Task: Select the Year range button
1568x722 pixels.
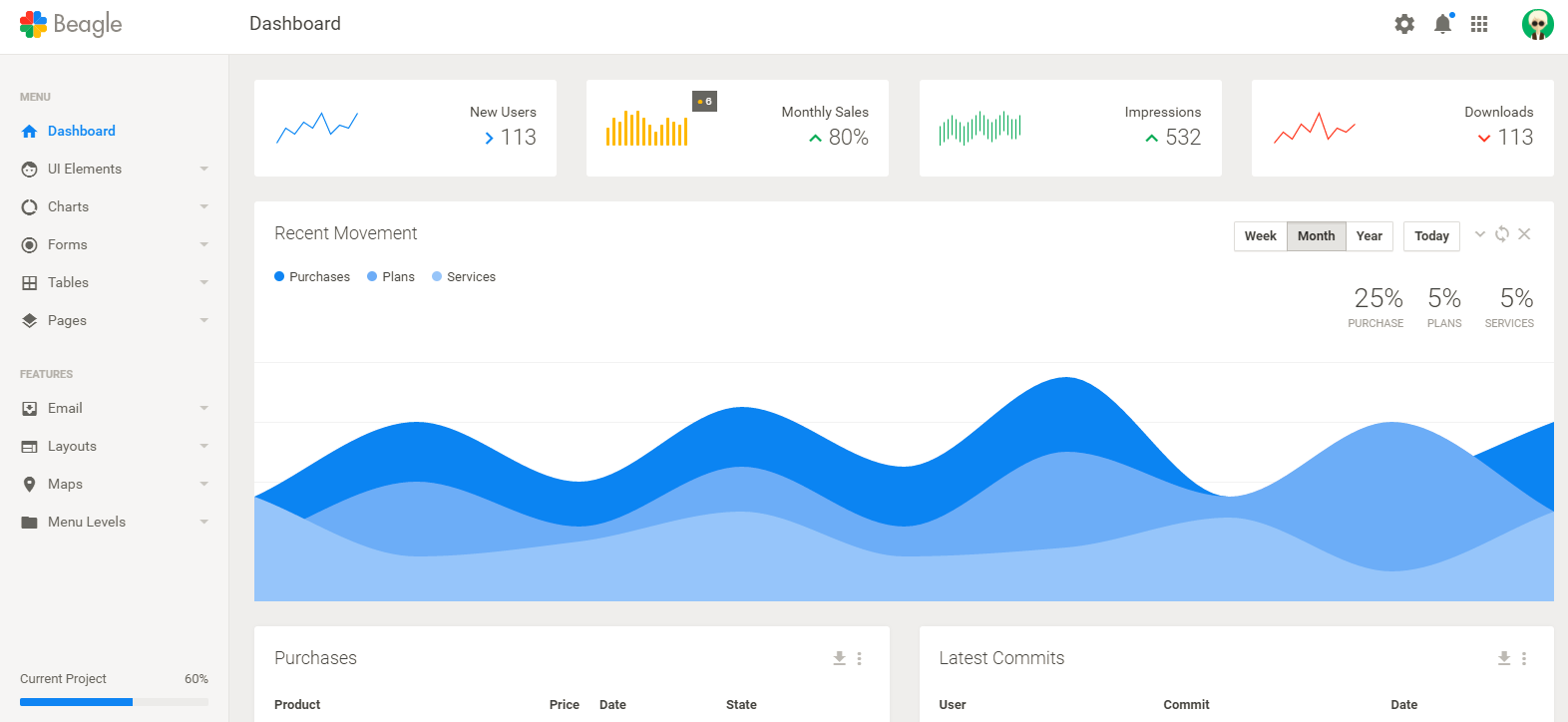Action: coord(1369,236)
